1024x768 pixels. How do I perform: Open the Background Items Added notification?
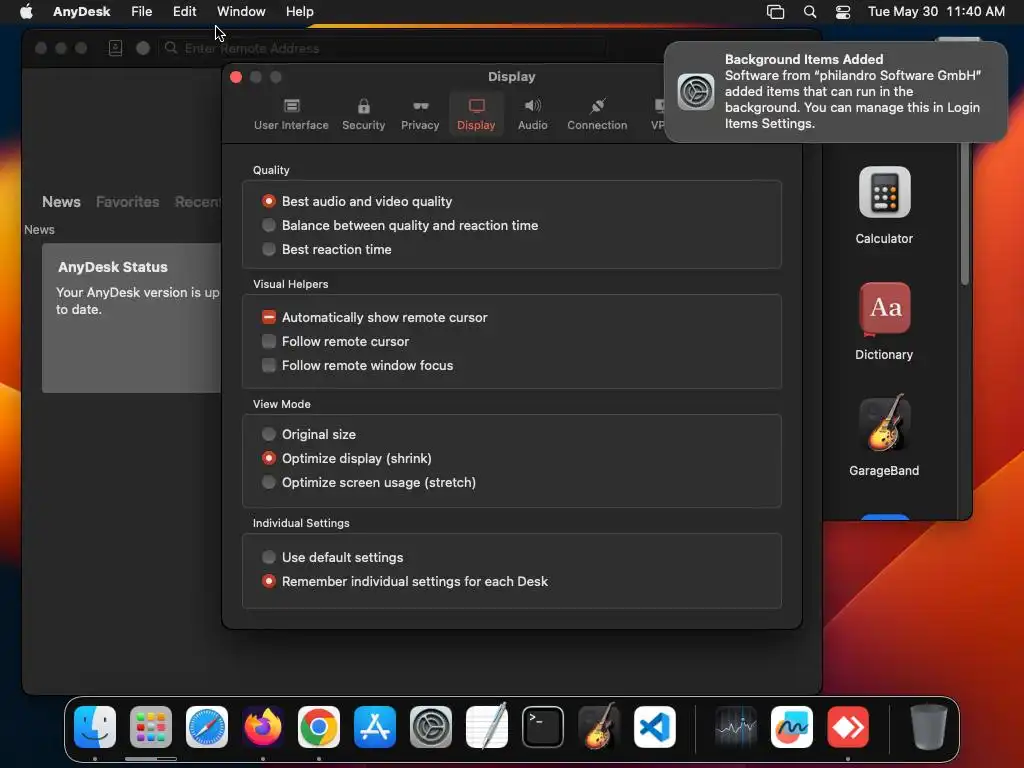tap(836, 91)
